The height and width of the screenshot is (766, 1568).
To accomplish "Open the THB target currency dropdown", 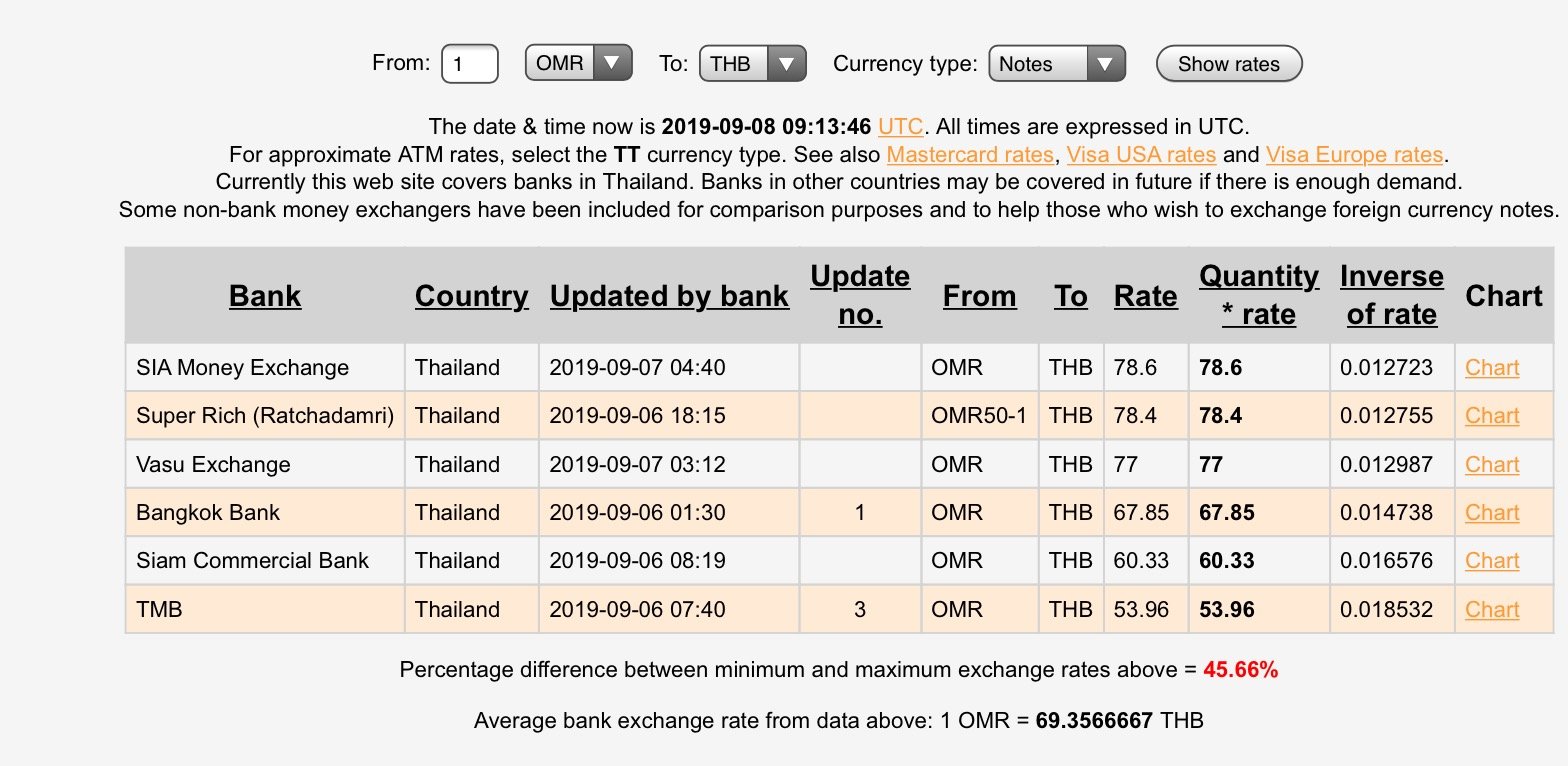I will [x=752, y=64].
